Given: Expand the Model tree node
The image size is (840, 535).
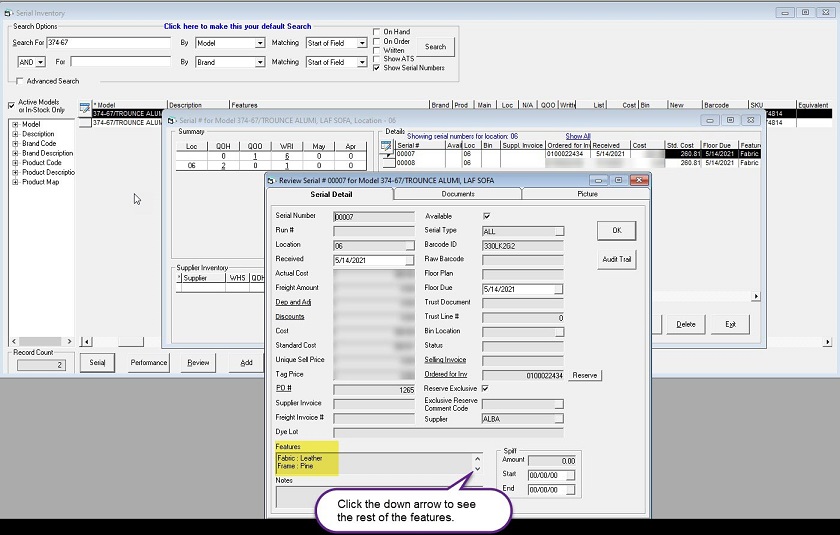Looking at the screenshot, I should (x=15, y=124).
